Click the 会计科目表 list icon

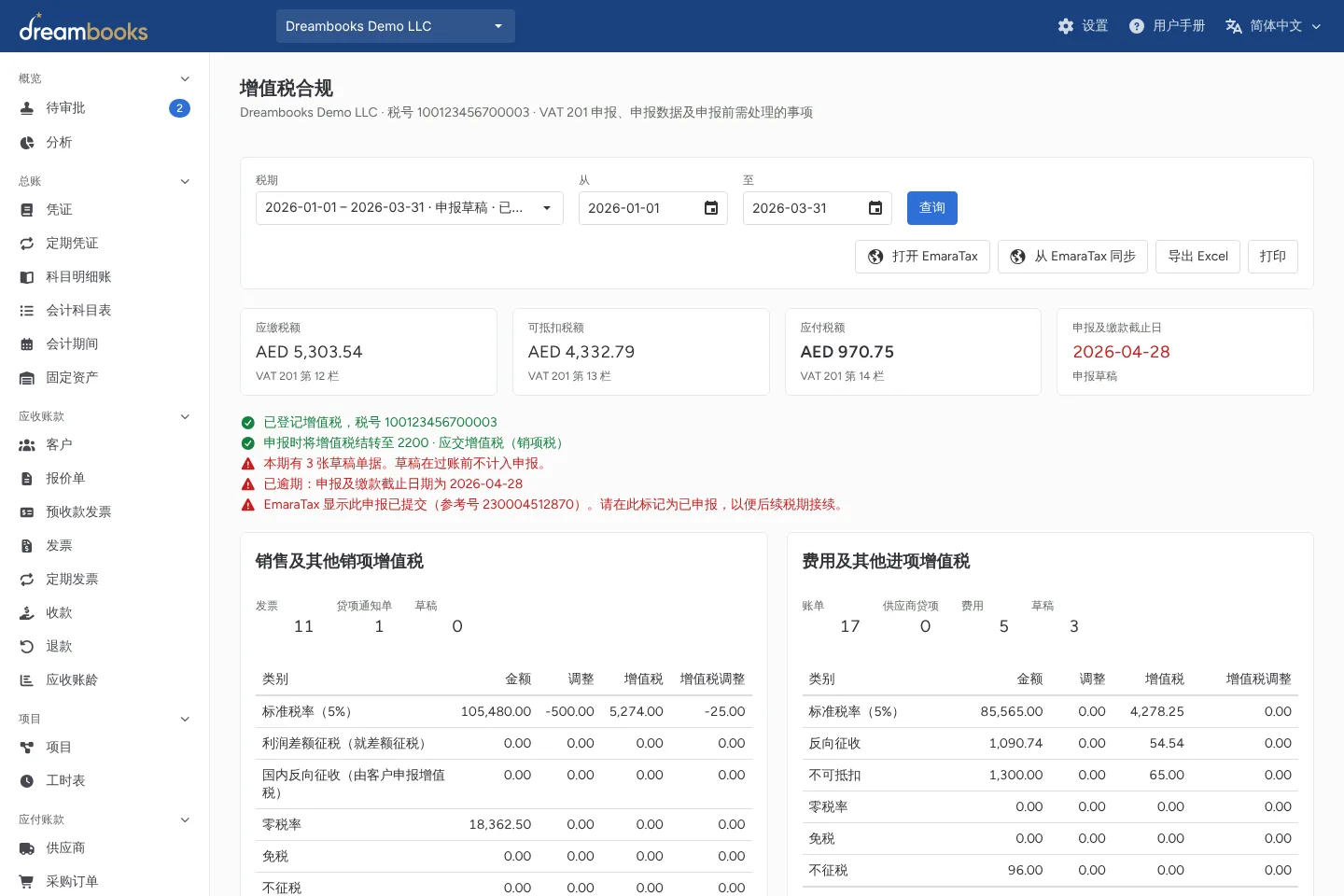[x=27, y=311]
